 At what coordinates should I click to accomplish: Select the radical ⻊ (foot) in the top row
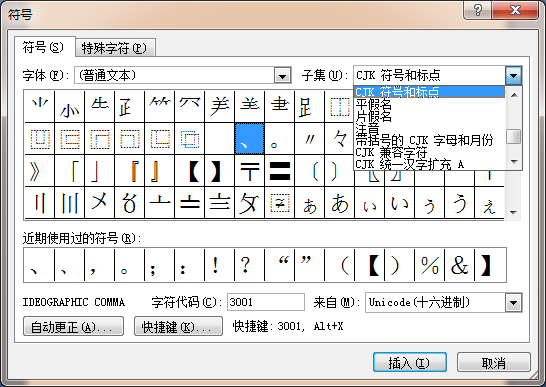tap(309, 106)
